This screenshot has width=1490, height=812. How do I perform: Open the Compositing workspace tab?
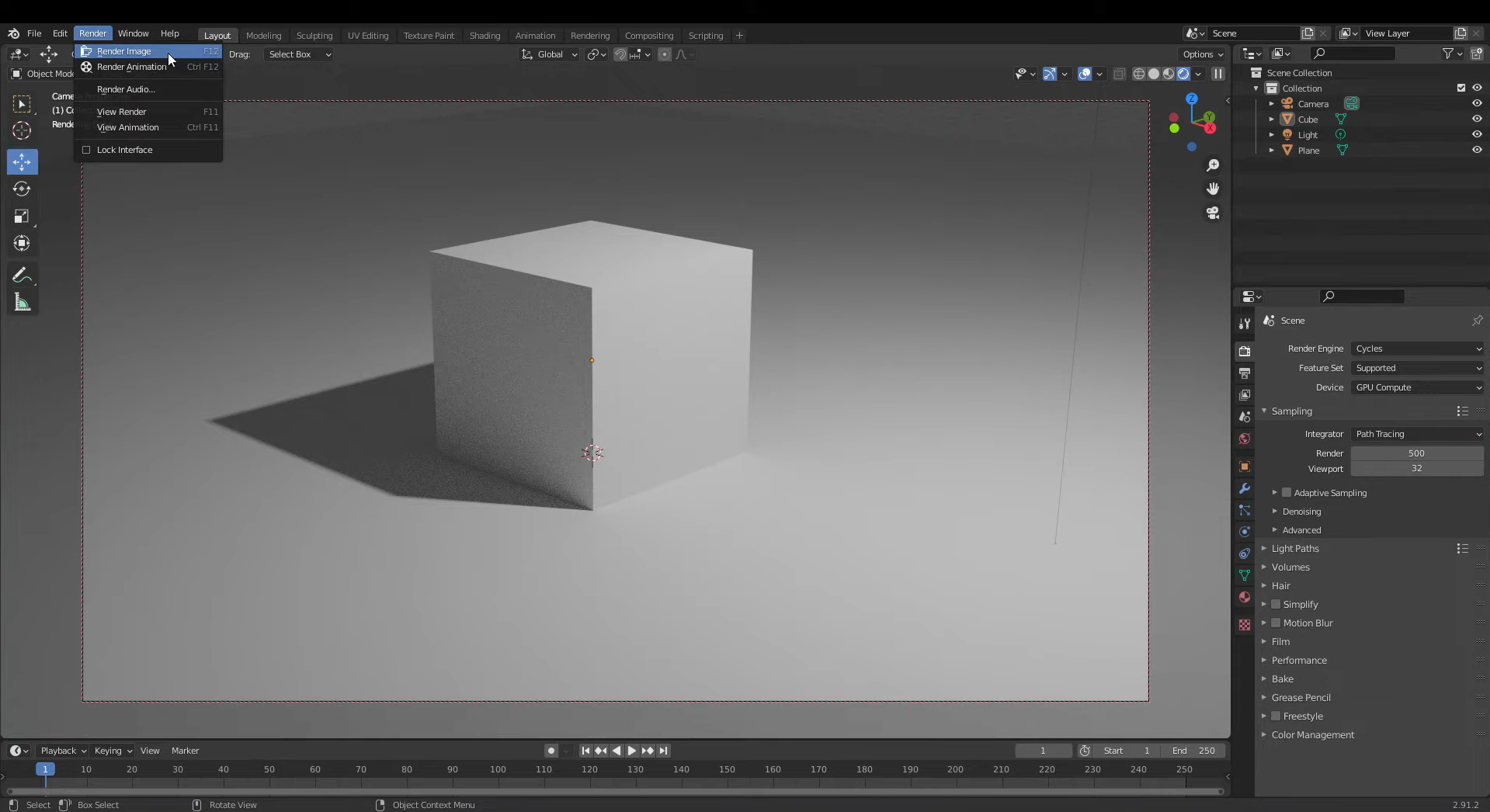(x=649, y=36)
